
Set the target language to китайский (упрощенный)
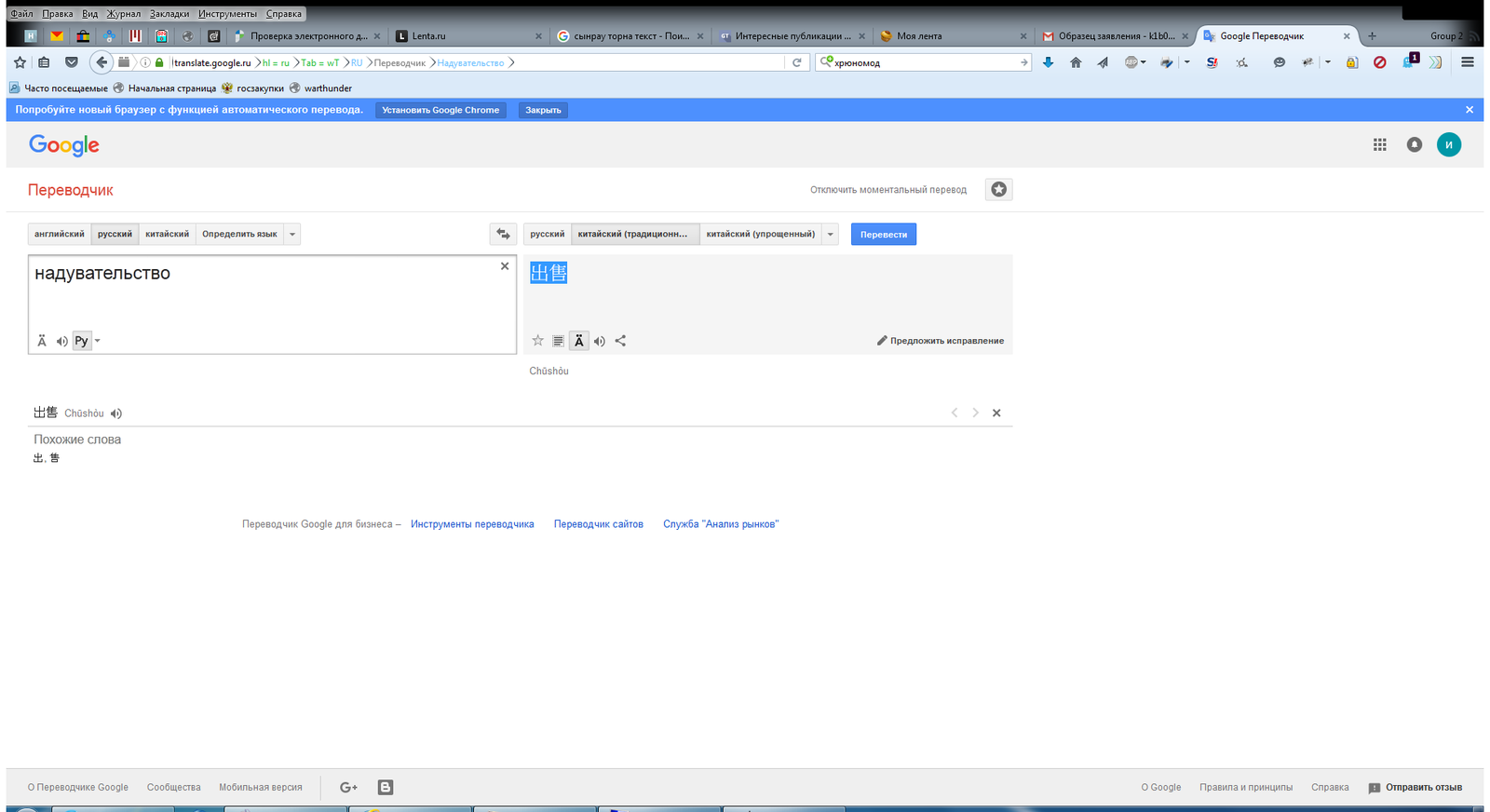coord(760,234)
